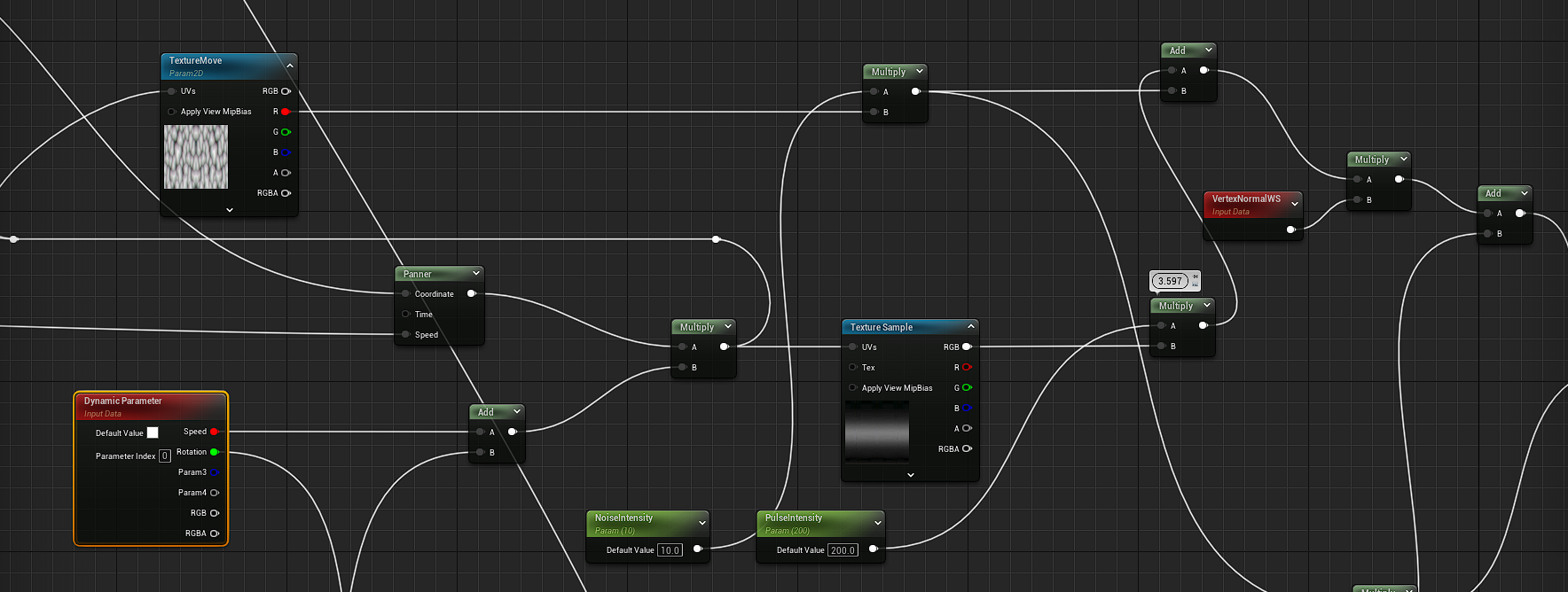Open chevron on the Add beside Dynamic Parameter
Viewport: 1568px width, 592px height.
pyautogui.click(x=516, y=411)
